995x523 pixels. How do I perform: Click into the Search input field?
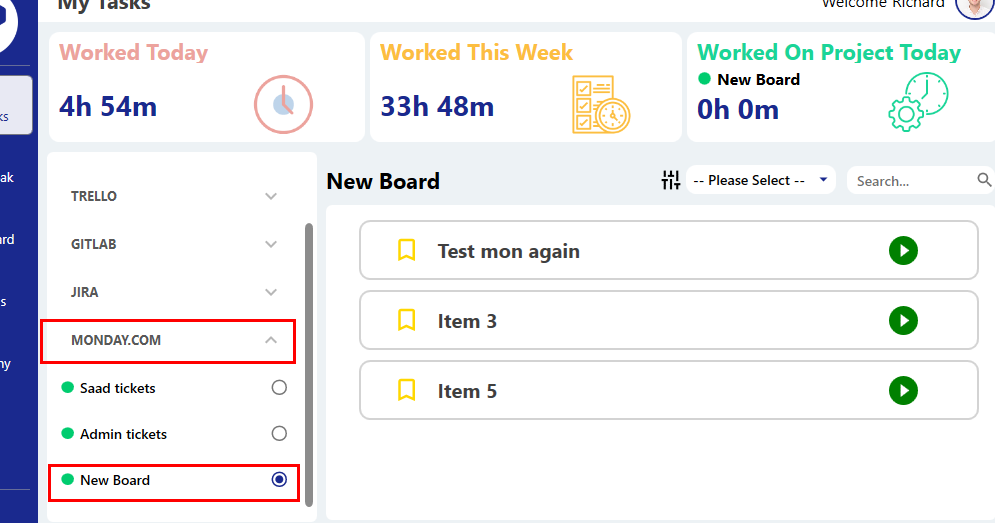(911, 181)
